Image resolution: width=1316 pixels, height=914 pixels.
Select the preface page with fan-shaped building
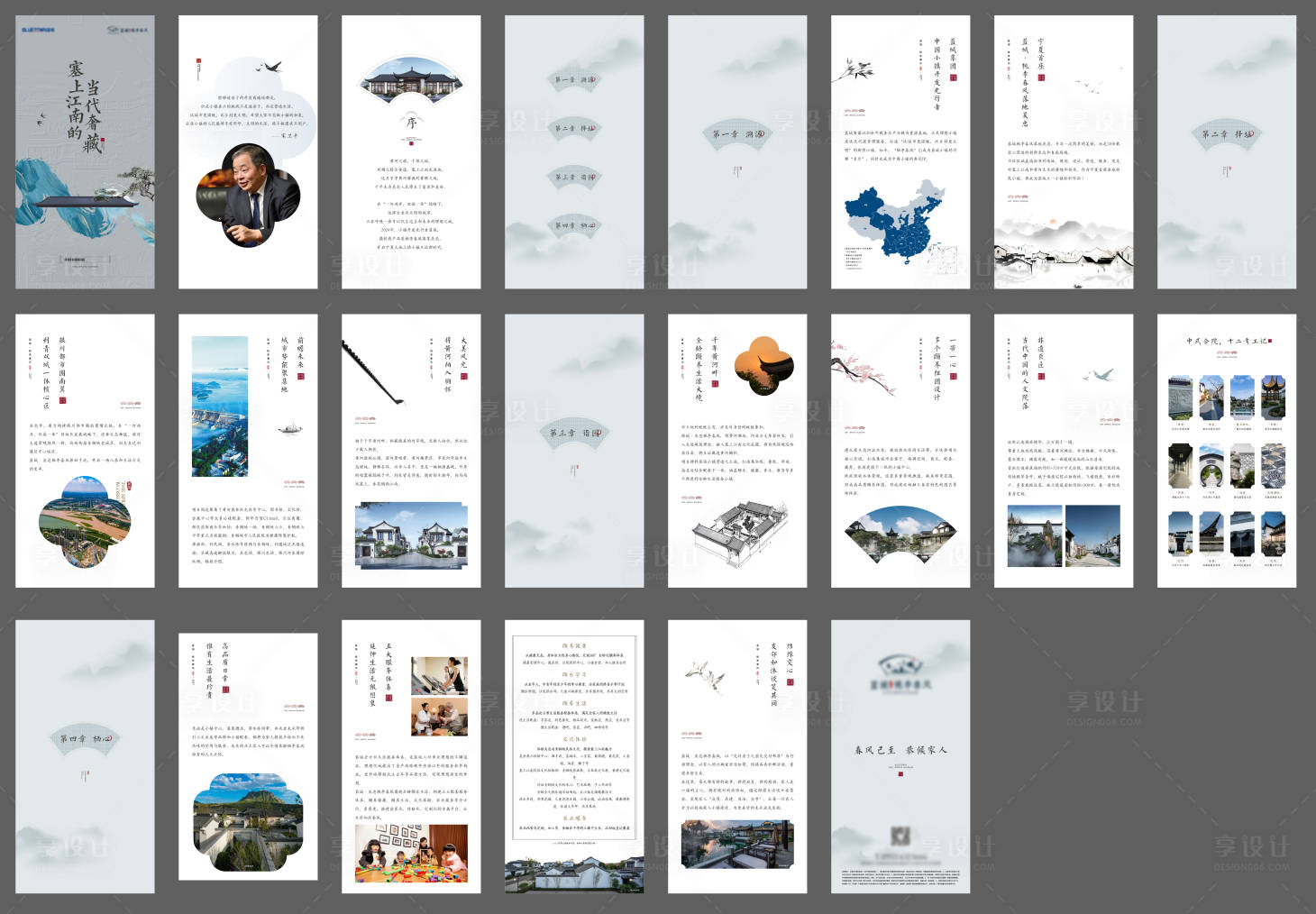(411, 151)
